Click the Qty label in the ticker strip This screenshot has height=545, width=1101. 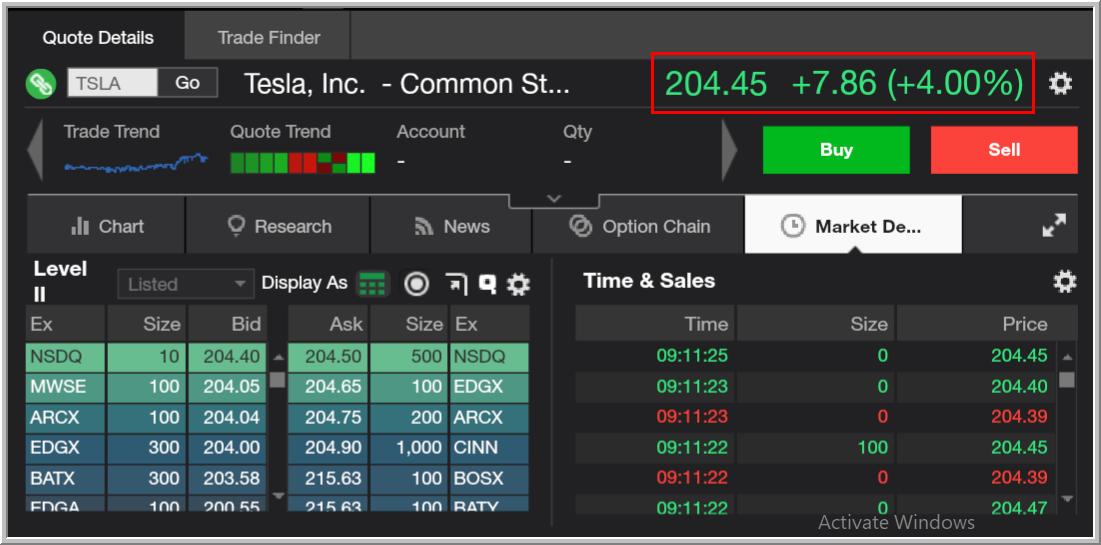(577, 131)
